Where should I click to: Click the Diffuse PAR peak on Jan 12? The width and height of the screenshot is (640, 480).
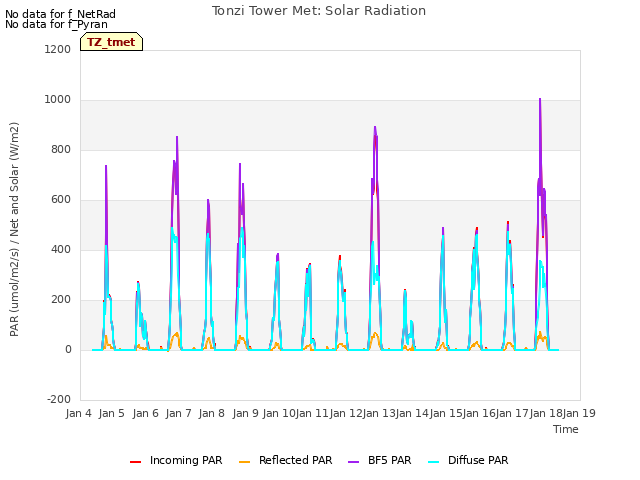339,261
